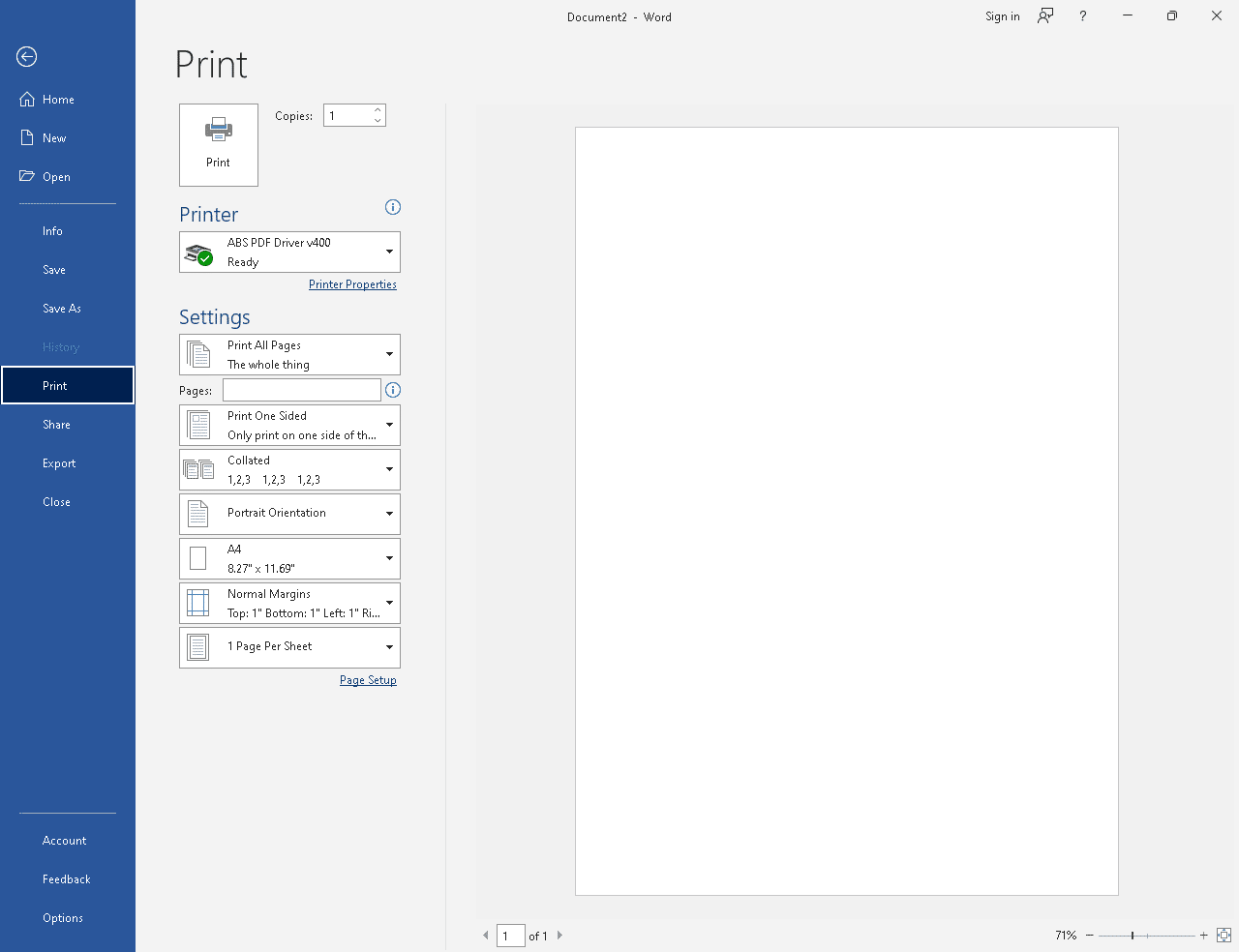Viewport: 1239px width, 952px height.
Task: Go to next preview page arrow
Action: click(559, 936)
